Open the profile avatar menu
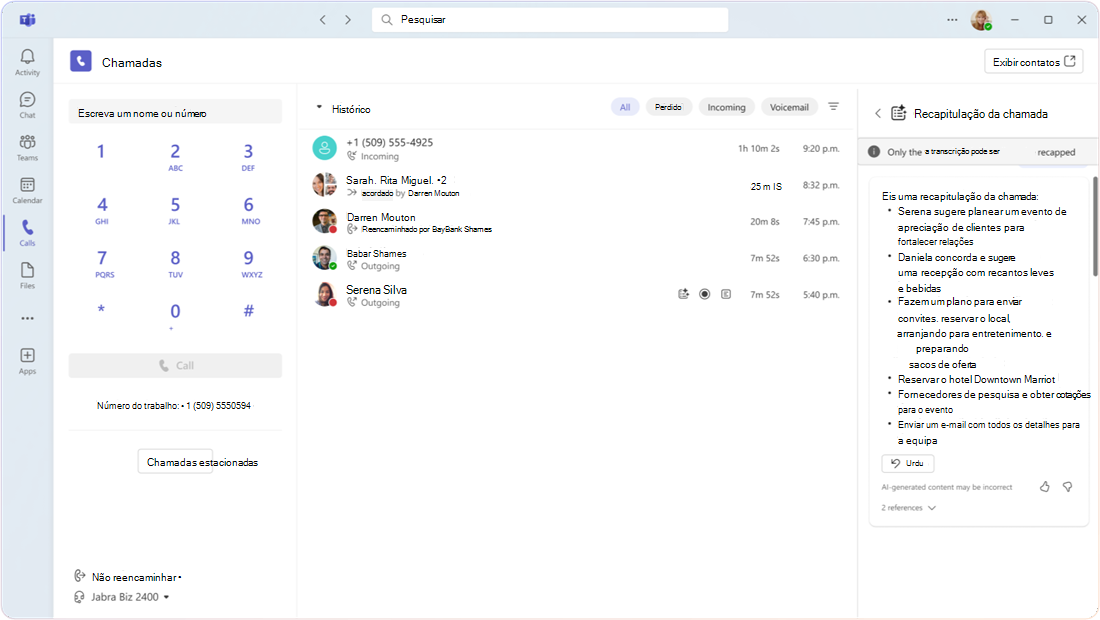Image resolution: width=1100 pixels, height=620 pixels. coord(981,20)
